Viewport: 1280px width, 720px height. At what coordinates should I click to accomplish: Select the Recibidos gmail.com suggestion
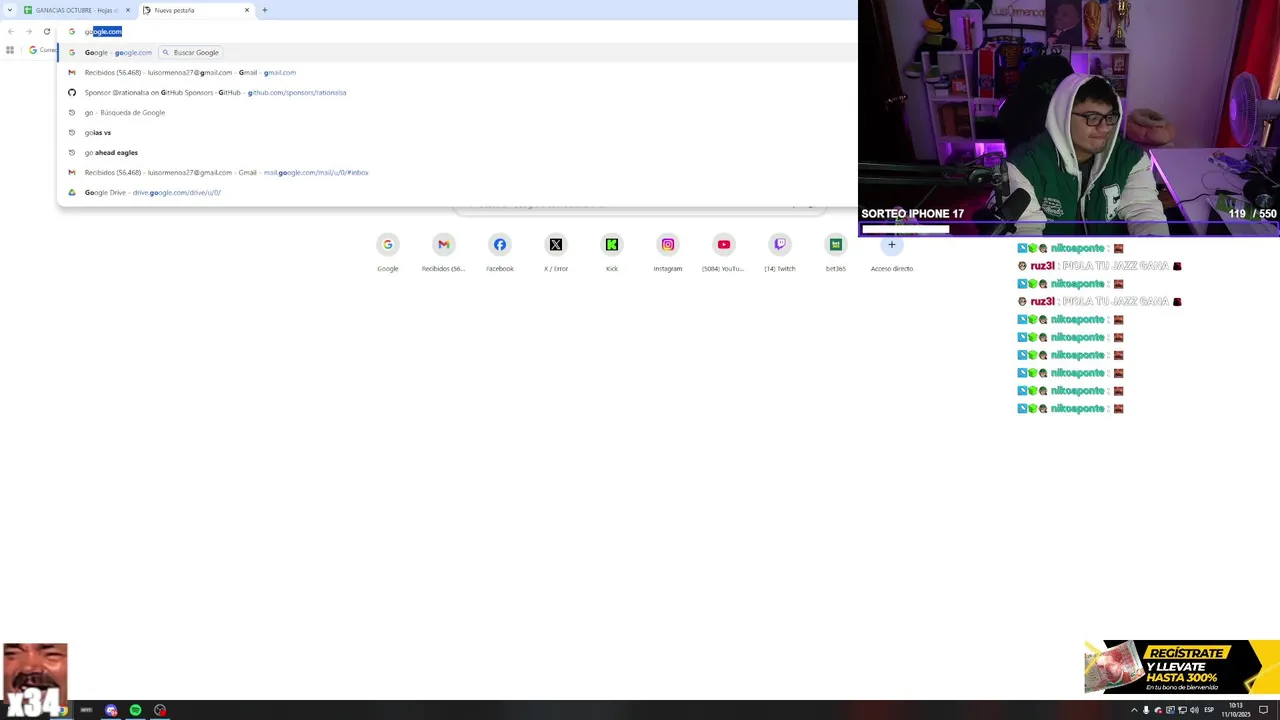456,72
